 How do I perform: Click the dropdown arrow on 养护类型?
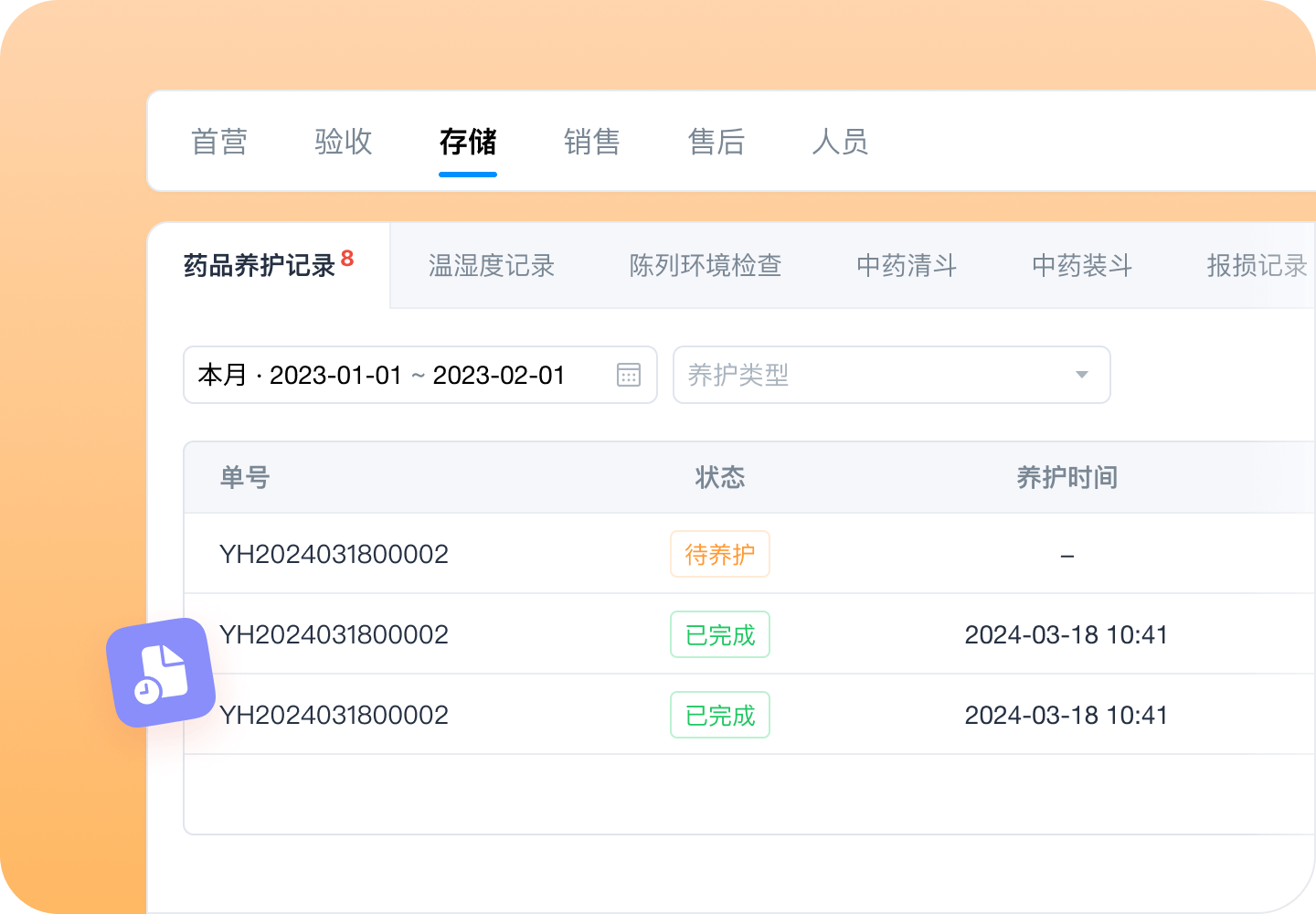tap(1081, 375)
